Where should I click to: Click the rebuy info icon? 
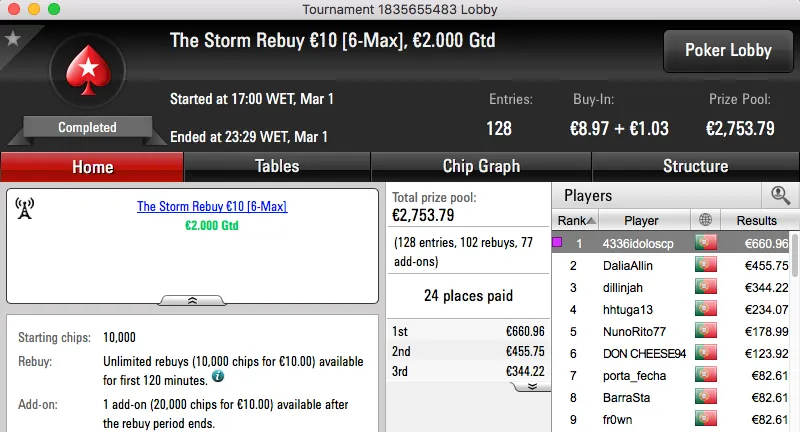tap(217, 378)
